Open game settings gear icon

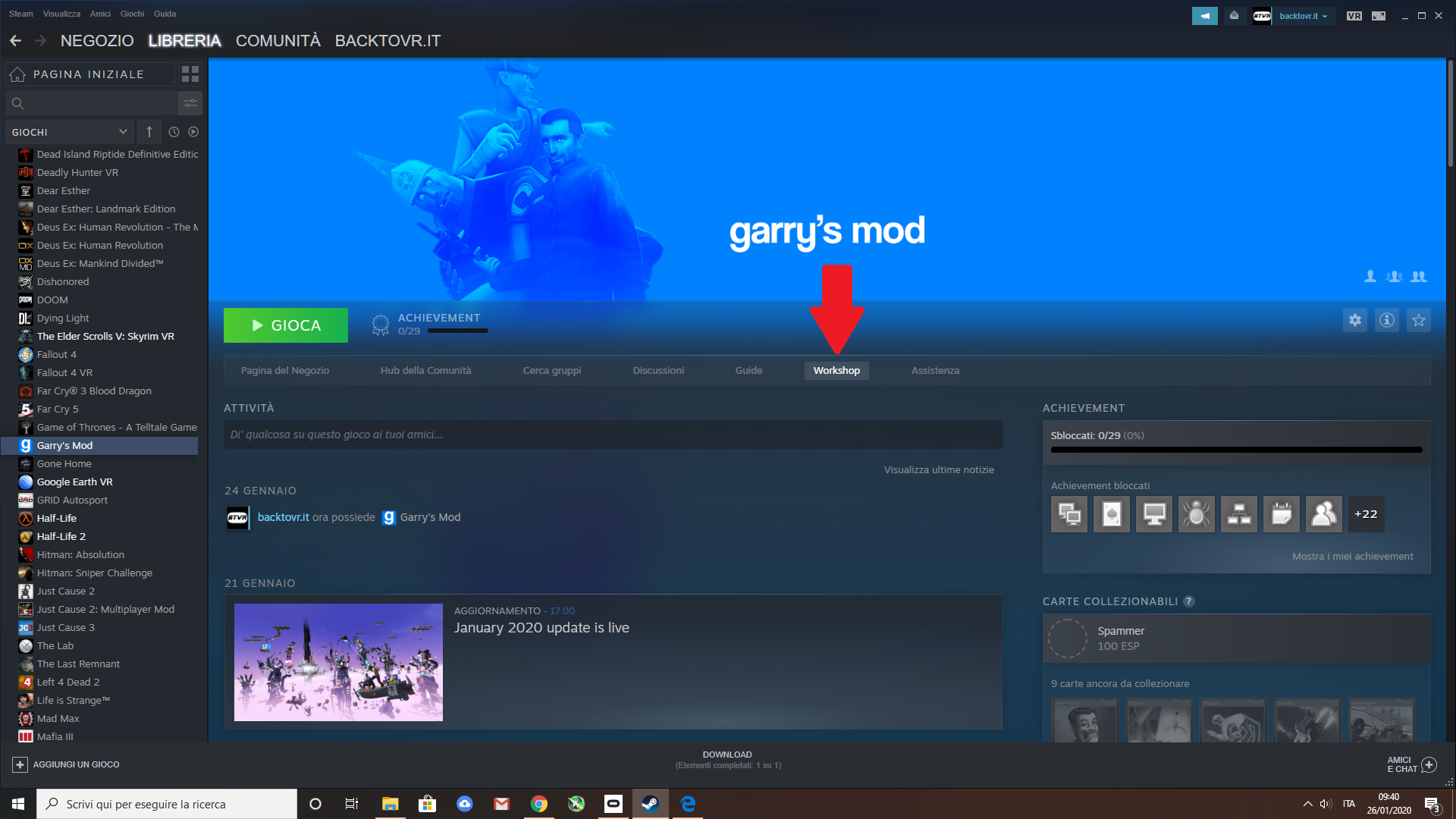tap(1355, 320)
